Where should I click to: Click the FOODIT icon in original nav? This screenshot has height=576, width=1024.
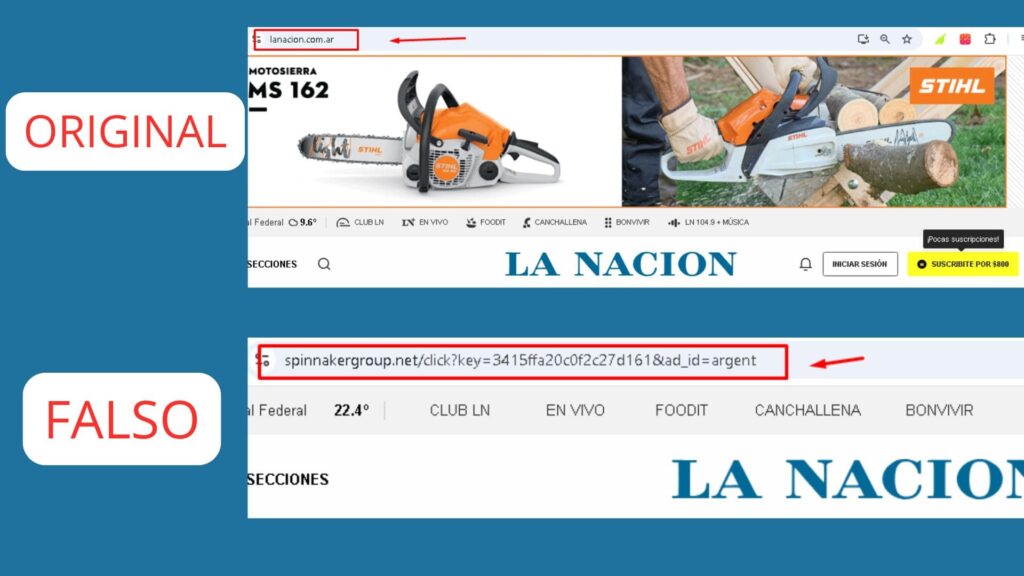point(471,223)
